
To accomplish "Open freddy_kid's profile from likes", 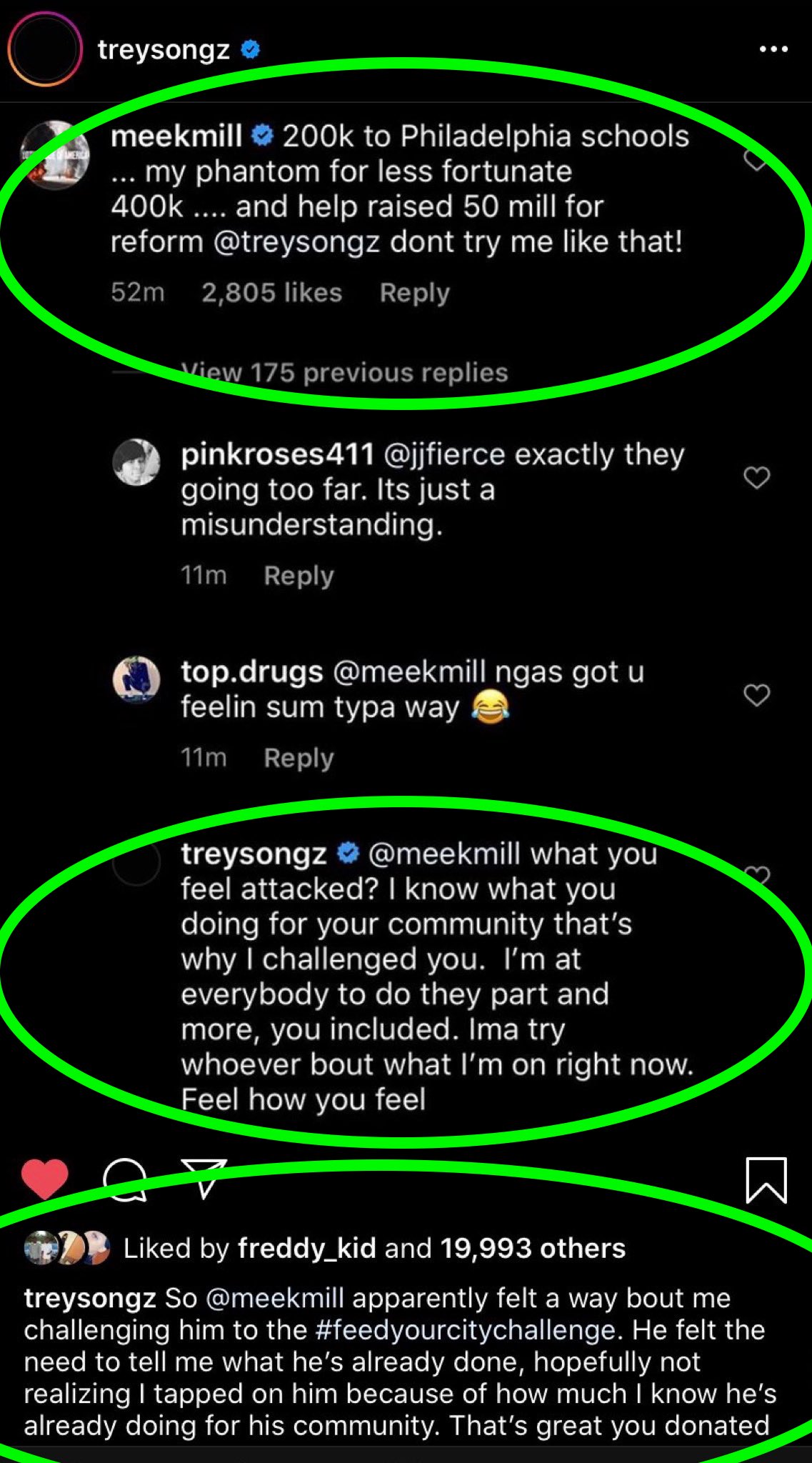I will tap(306, 1248).
